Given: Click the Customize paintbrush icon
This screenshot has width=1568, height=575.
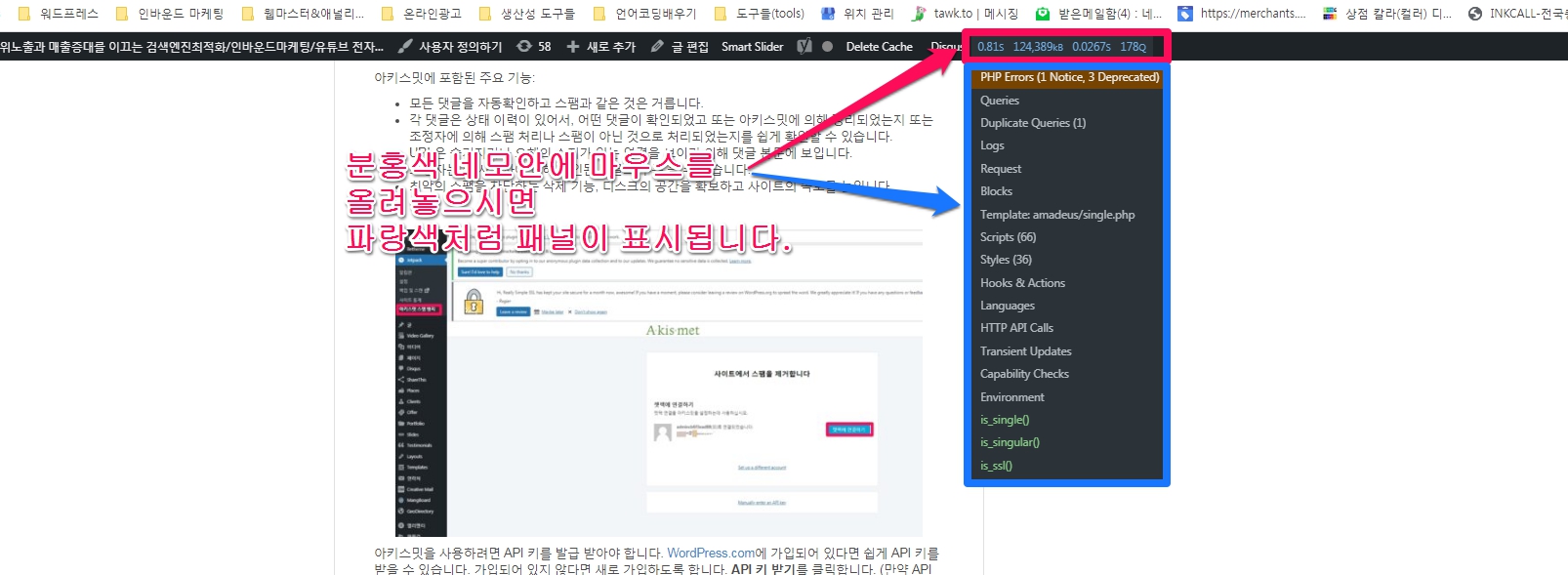Looking at the screenshot, I should pyautogui.click(x=405, y=46).
